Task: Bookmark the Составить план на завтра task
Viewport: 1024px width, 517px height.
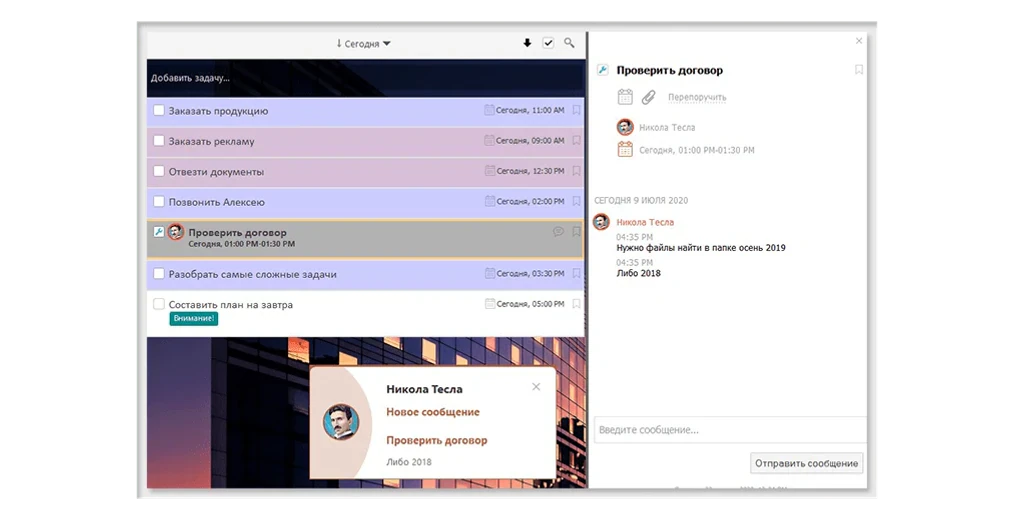Action: [x=576, y=304]
